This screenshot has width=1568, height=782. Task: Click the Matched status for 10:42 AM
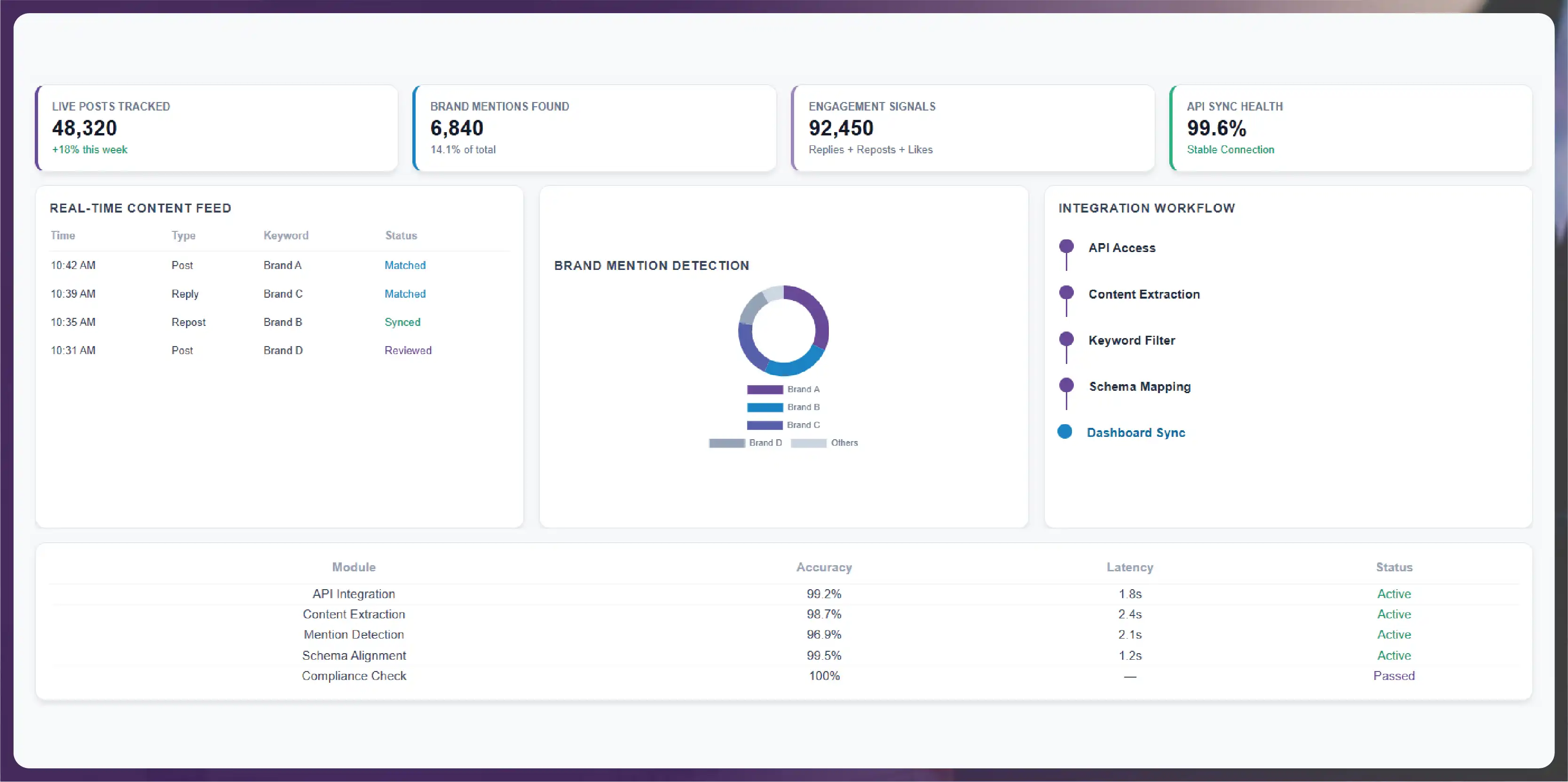pyautogui.click(x=405, y=265)
